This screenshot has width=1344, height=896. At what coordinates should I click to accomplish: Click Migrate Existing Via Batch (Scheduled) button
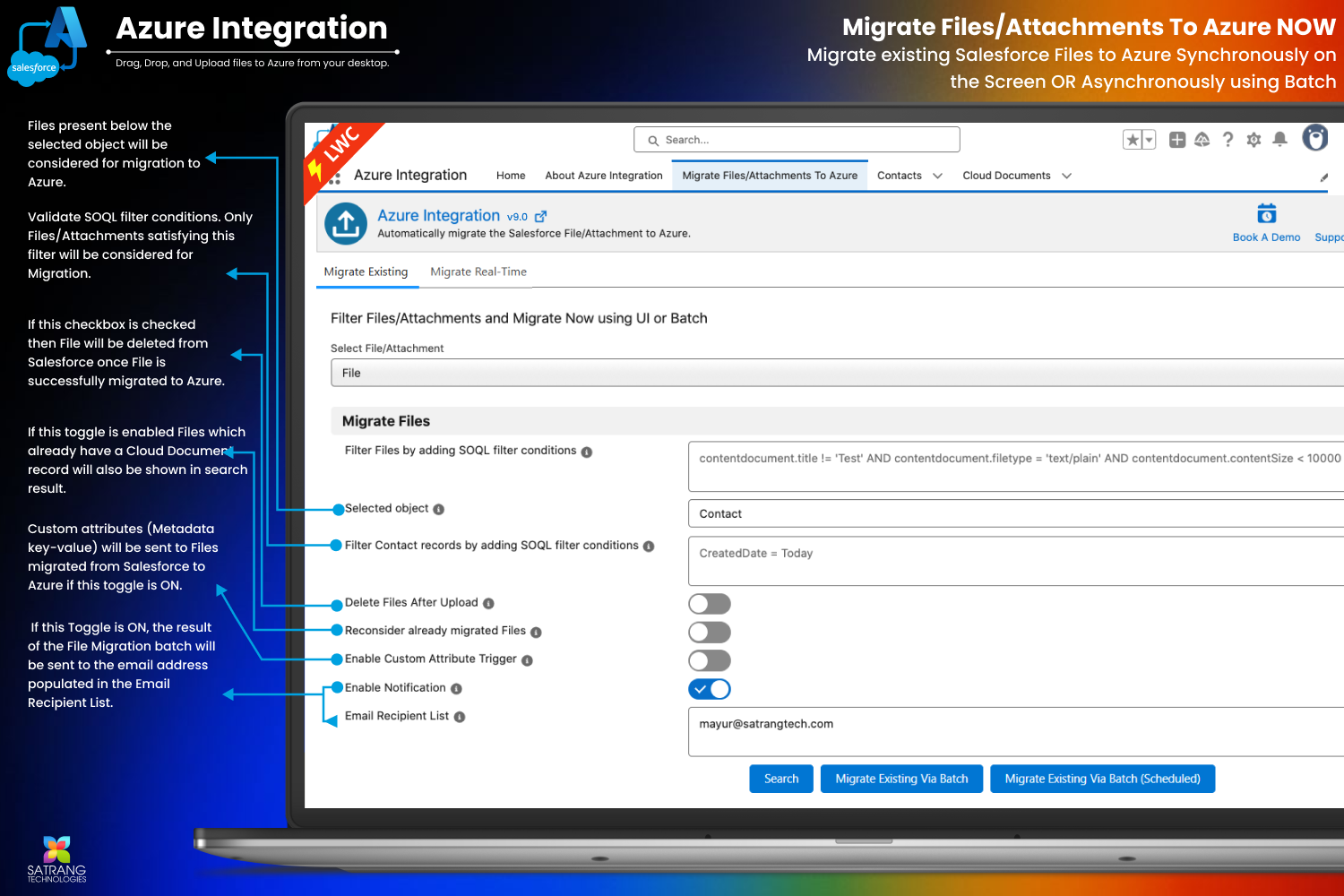tap(1102, 779)
